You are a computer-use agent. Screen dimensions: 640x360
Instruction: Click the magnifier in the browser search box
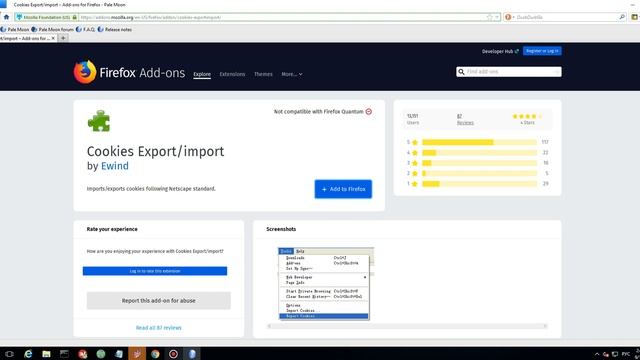[x=622, y=17]
